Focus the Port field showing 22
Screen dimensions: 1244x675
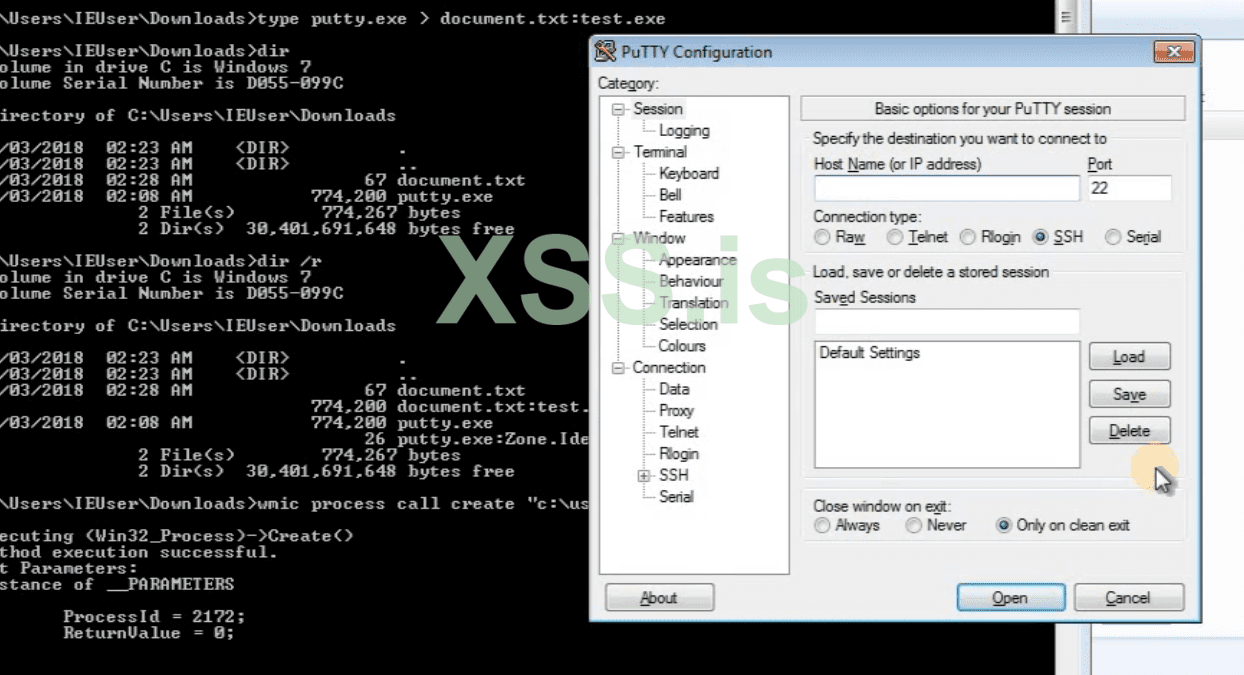pyautogui.click(x=1129, y=188)
